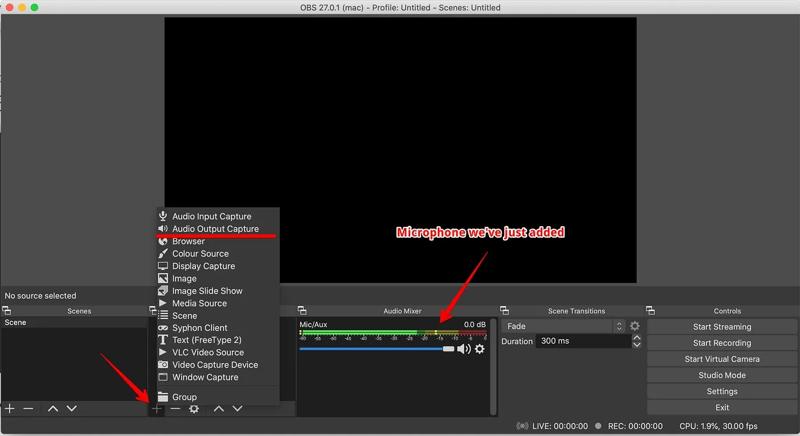
Task: Open the Fade transition dropdown
Action: click(564, 326)
